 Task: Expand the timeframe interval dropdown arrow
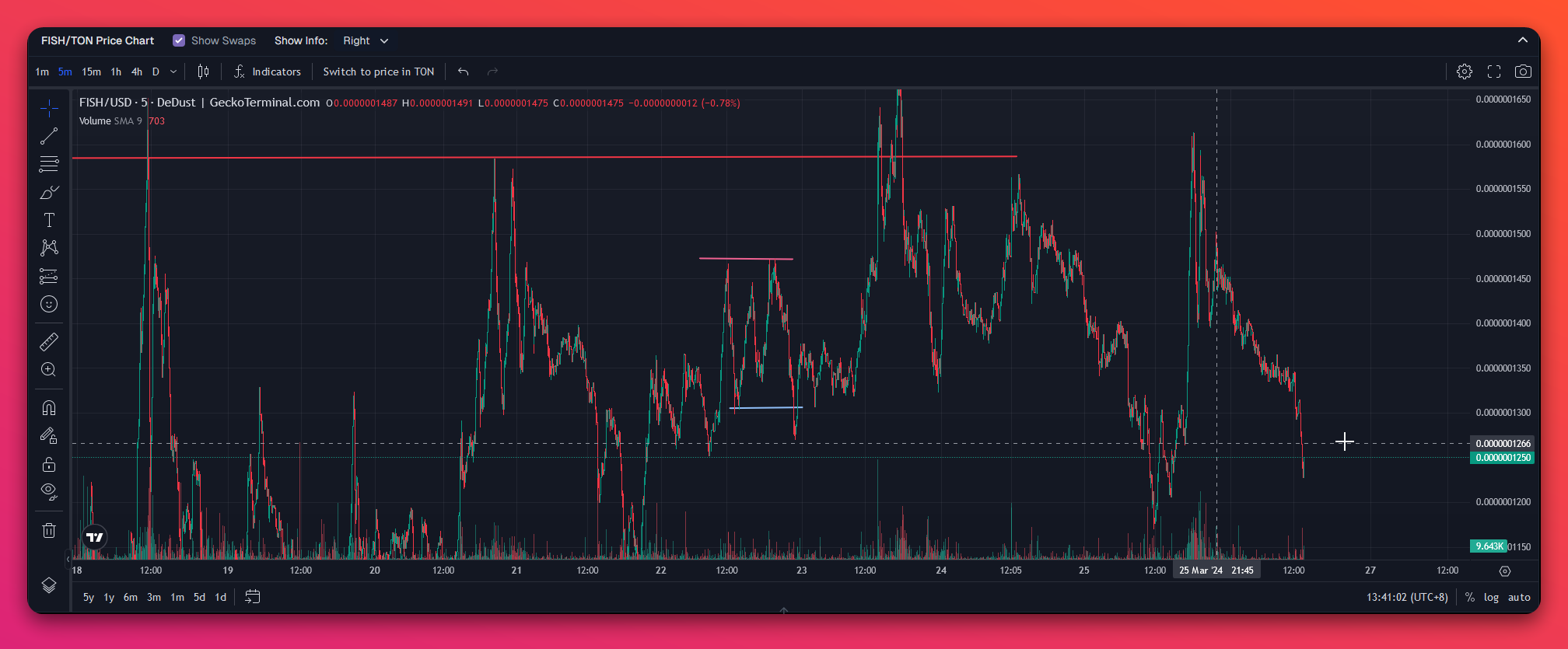[173, 72]
